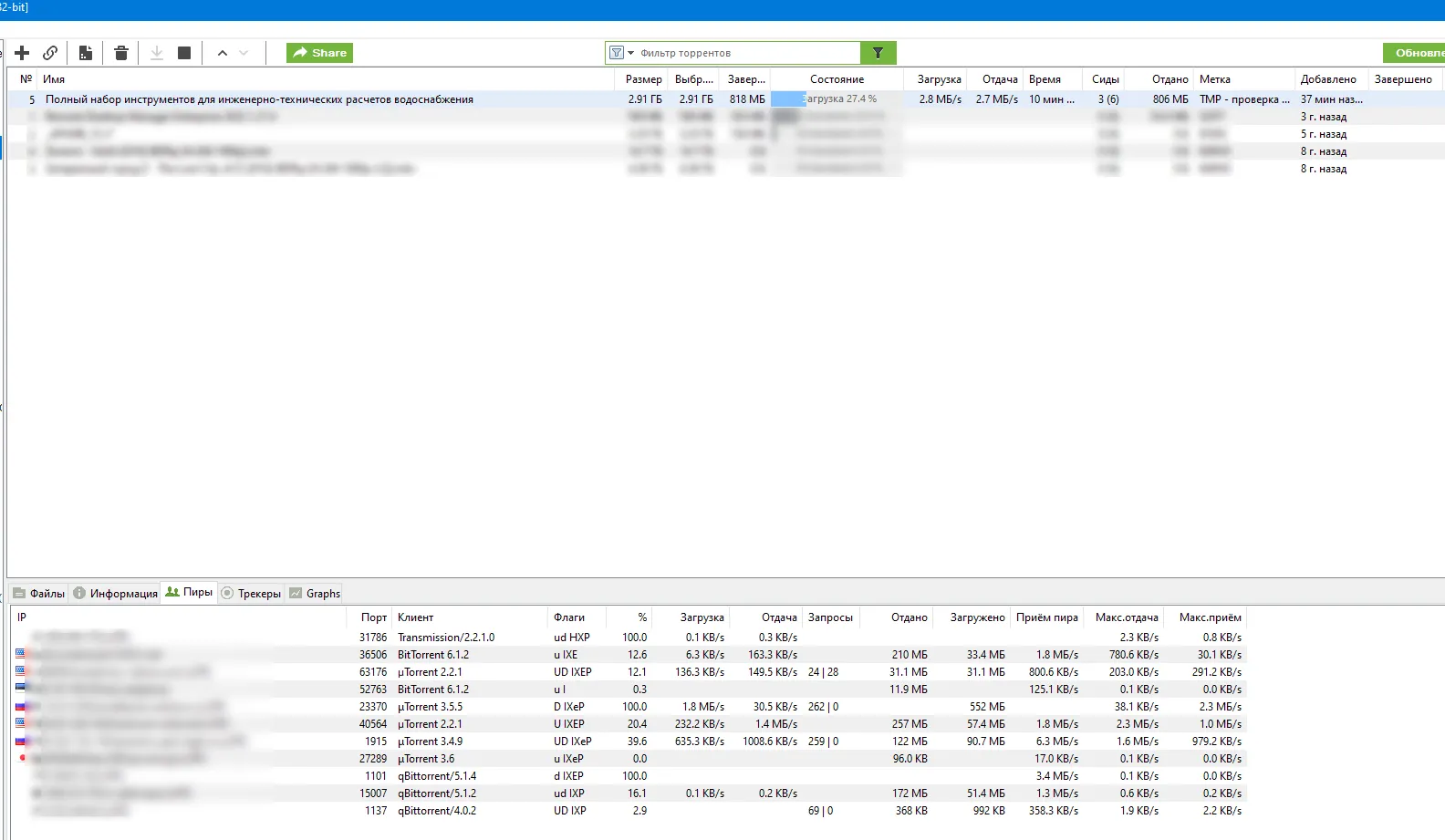Click the green filter funnel button
1445x840 pixels.
tap(878, 53)
